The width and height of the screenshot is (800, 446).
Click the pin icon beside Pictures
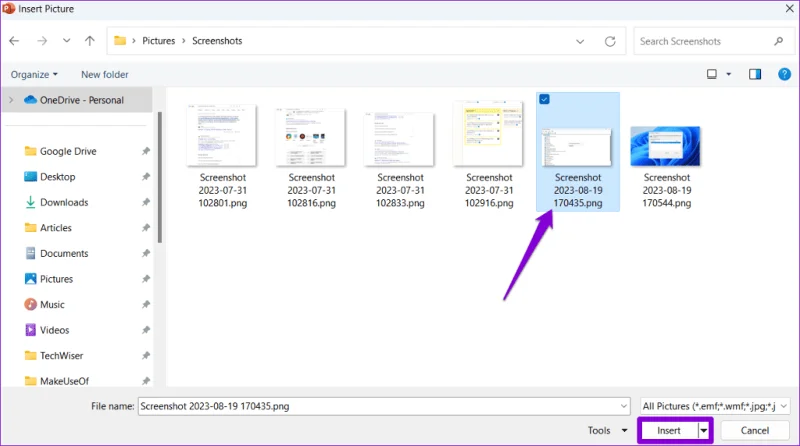146,279
